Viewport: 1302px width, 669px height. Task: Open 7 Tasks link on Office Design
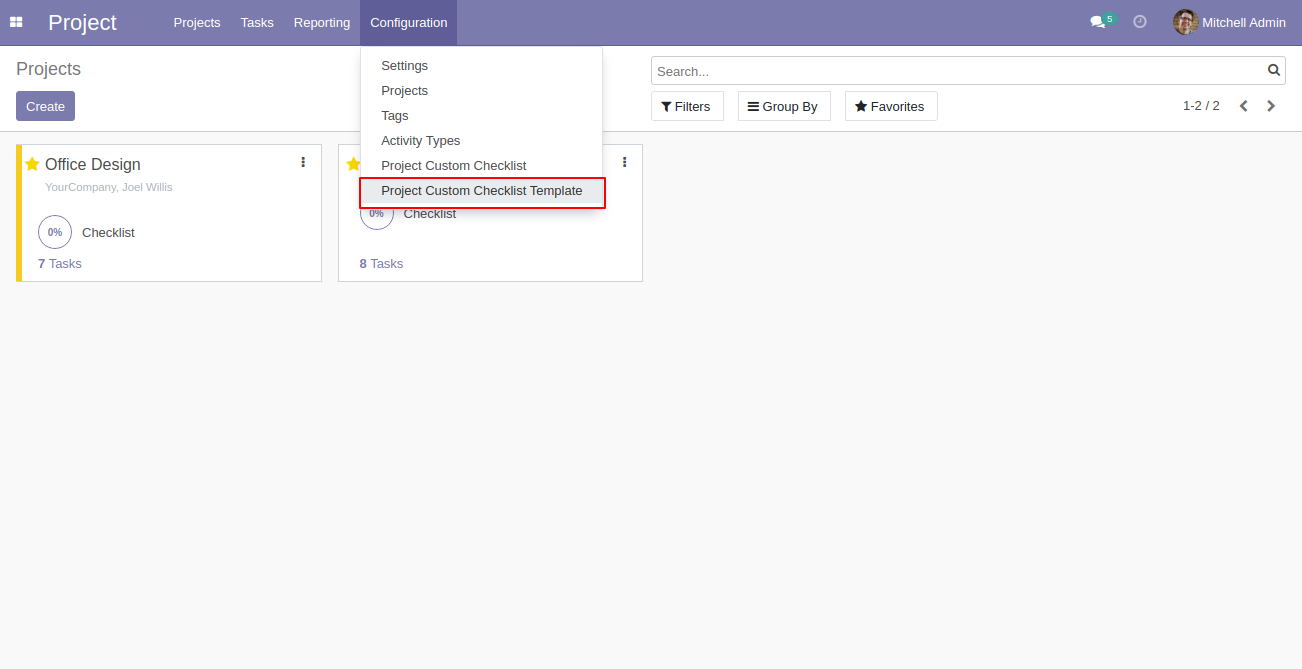(60, 263)
